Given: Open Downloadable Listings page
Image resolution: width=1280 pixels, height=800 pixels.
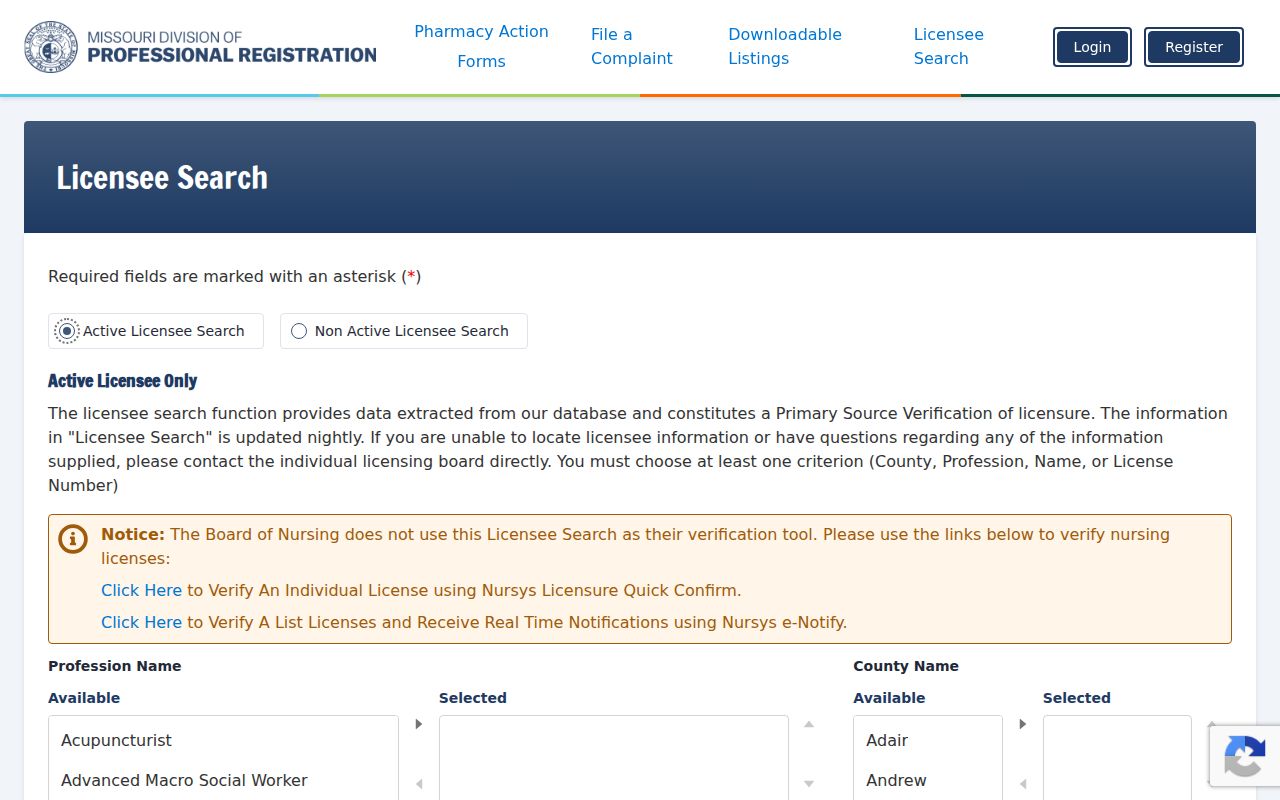Looking at the screenshot, I should pos(785,47).
